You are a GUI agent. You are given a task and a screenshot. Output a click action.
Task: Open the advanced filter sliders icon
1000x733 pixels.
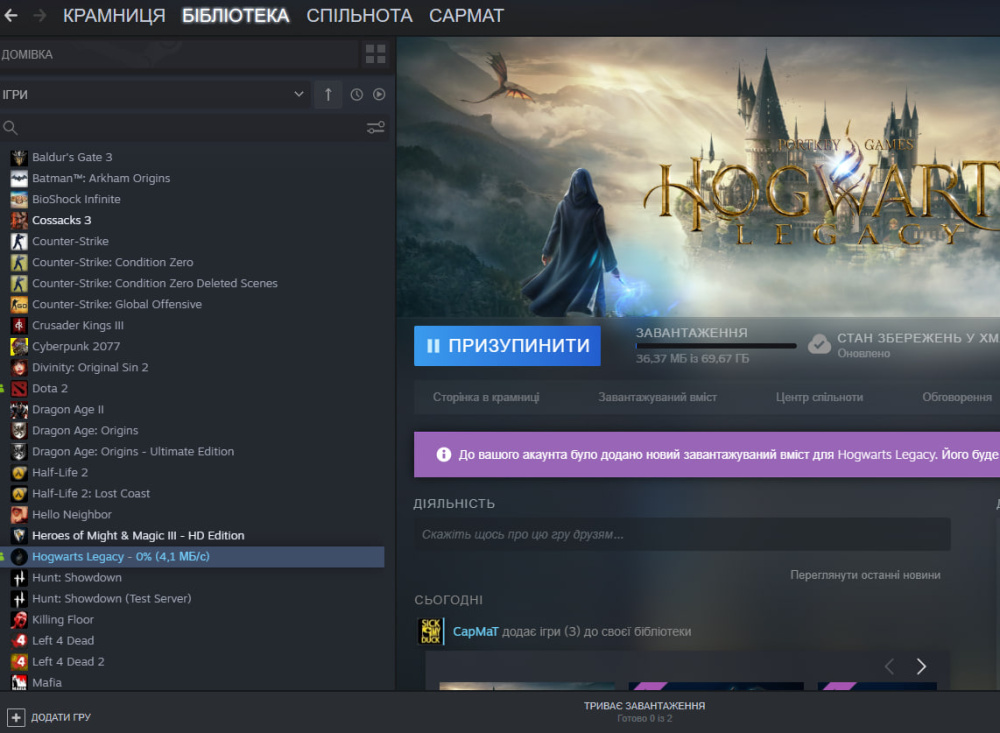(x=375, y=128)
